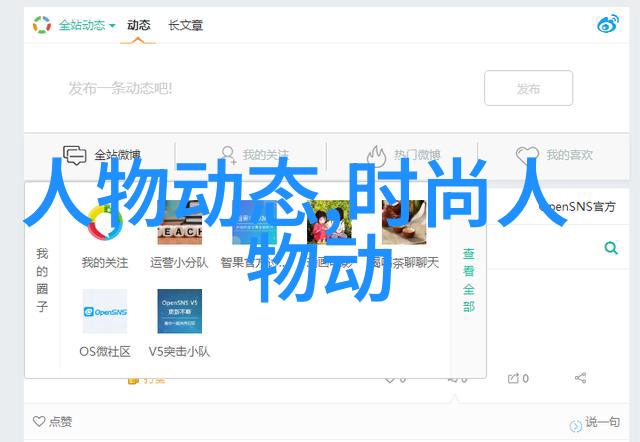Select the 全站微博 filter tab
Screen dimensions: 640x442
click(x=104, y=155)
